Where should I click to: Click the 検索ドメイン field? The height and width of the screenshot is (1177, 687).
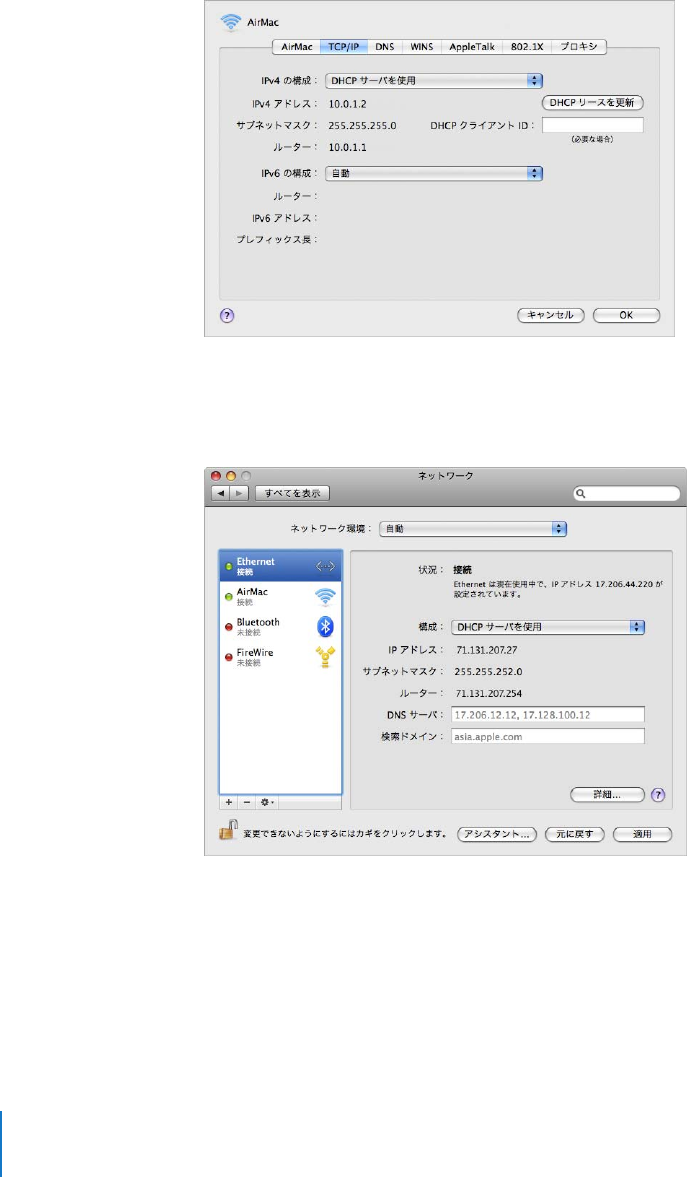pyautogui.click(x=547, y=736)
